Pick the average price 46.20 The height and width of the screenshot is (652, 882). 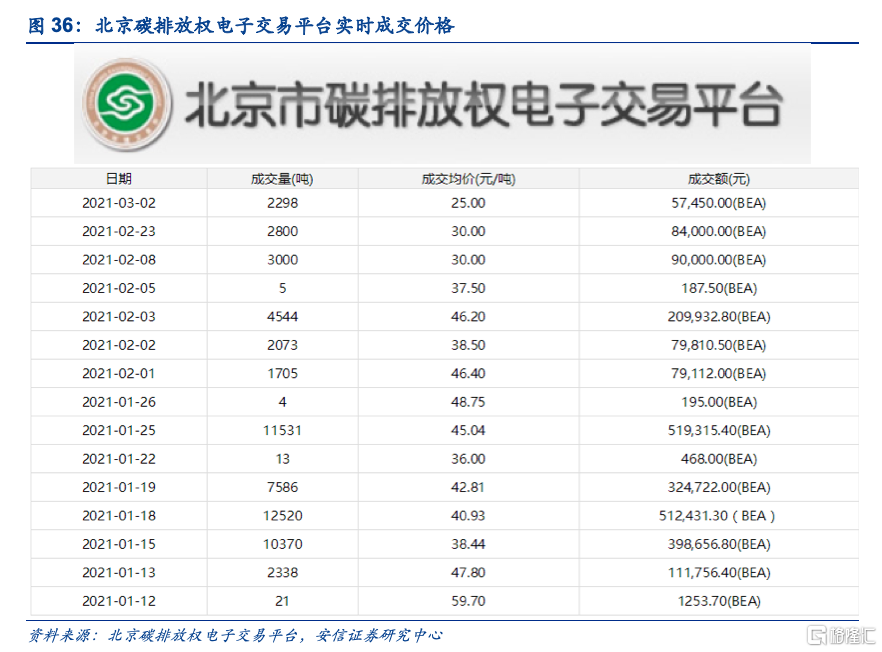point(468,317)
